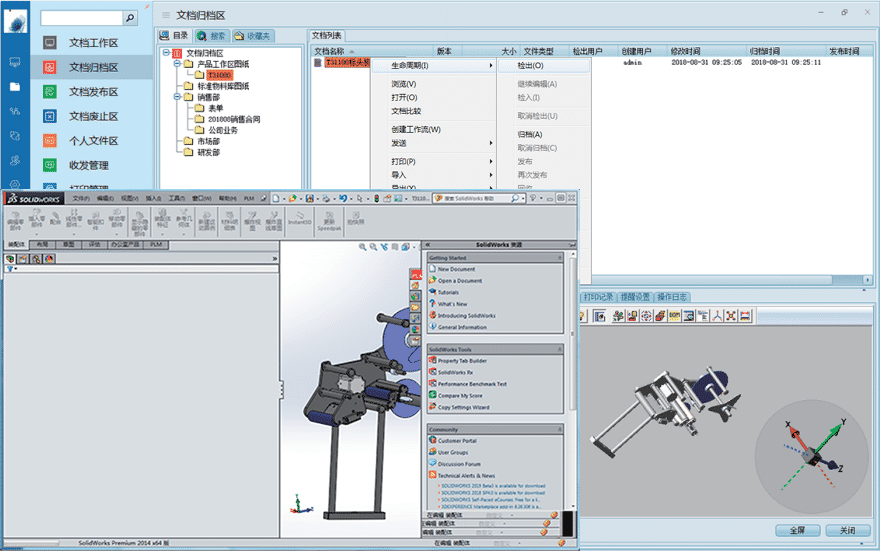Click the Zoom to Fit icon in the viewport
The width and height of the screenshot is (880, 551).
(x=363, y=247)
